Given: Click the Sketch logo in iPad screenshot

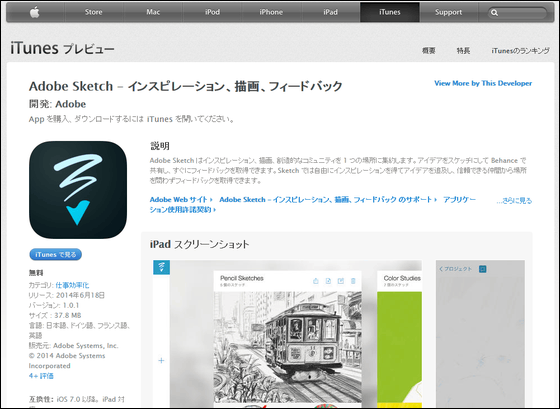Looking at the screenshot, I should tap(161, 267).
